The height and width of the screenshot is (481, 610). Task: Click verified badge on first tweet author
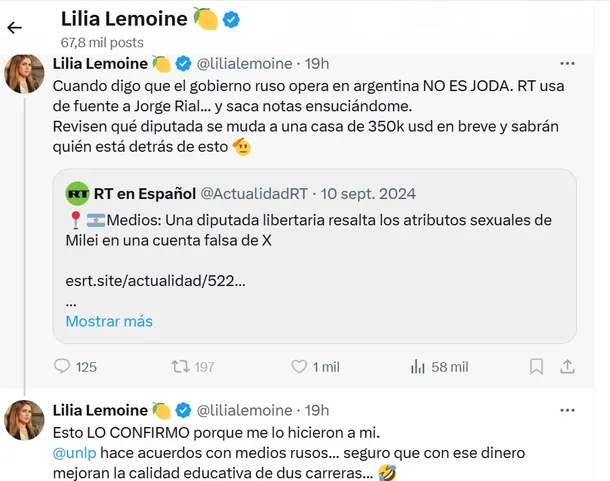(184, 64)
